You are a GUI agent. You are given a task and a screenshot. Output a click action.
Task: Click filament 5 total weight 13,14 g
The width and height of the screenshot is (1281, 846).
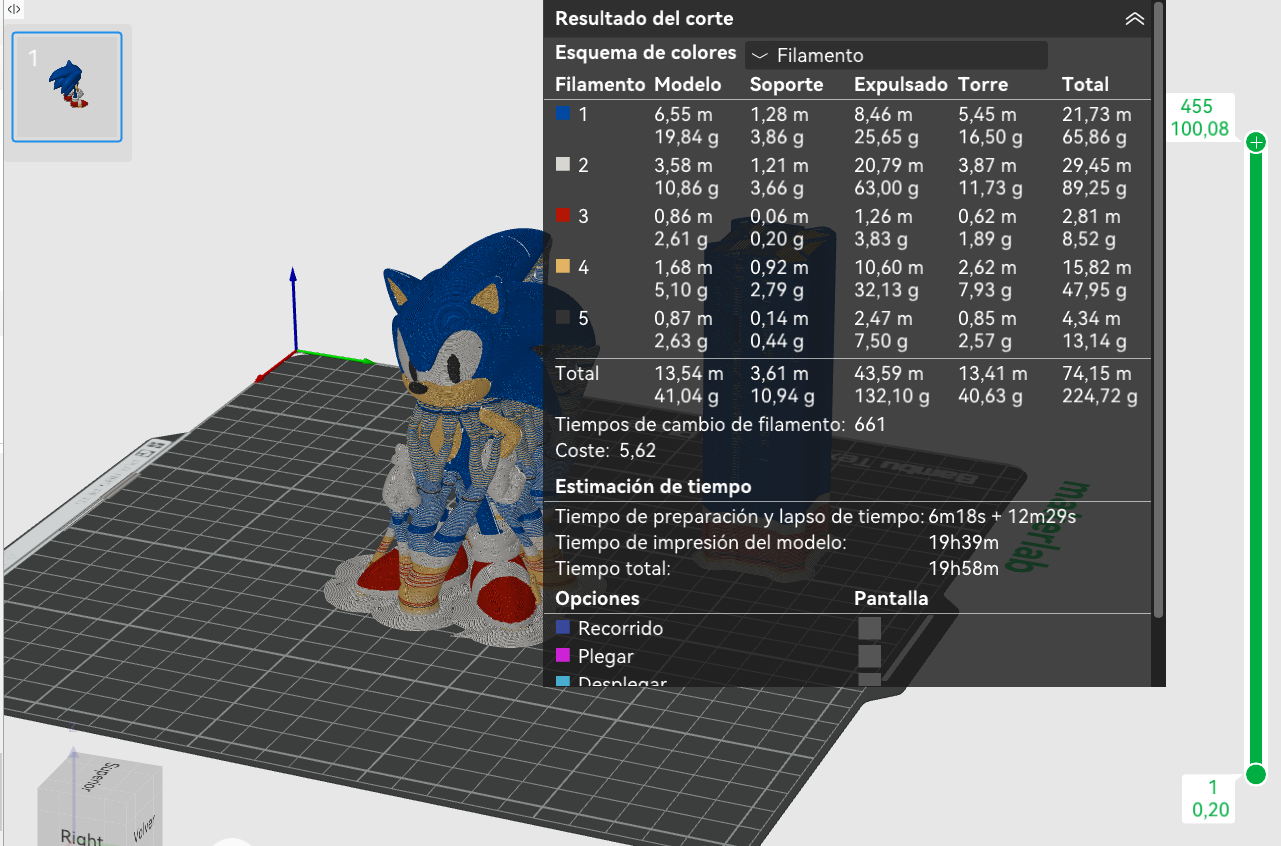pos(1094,341)
